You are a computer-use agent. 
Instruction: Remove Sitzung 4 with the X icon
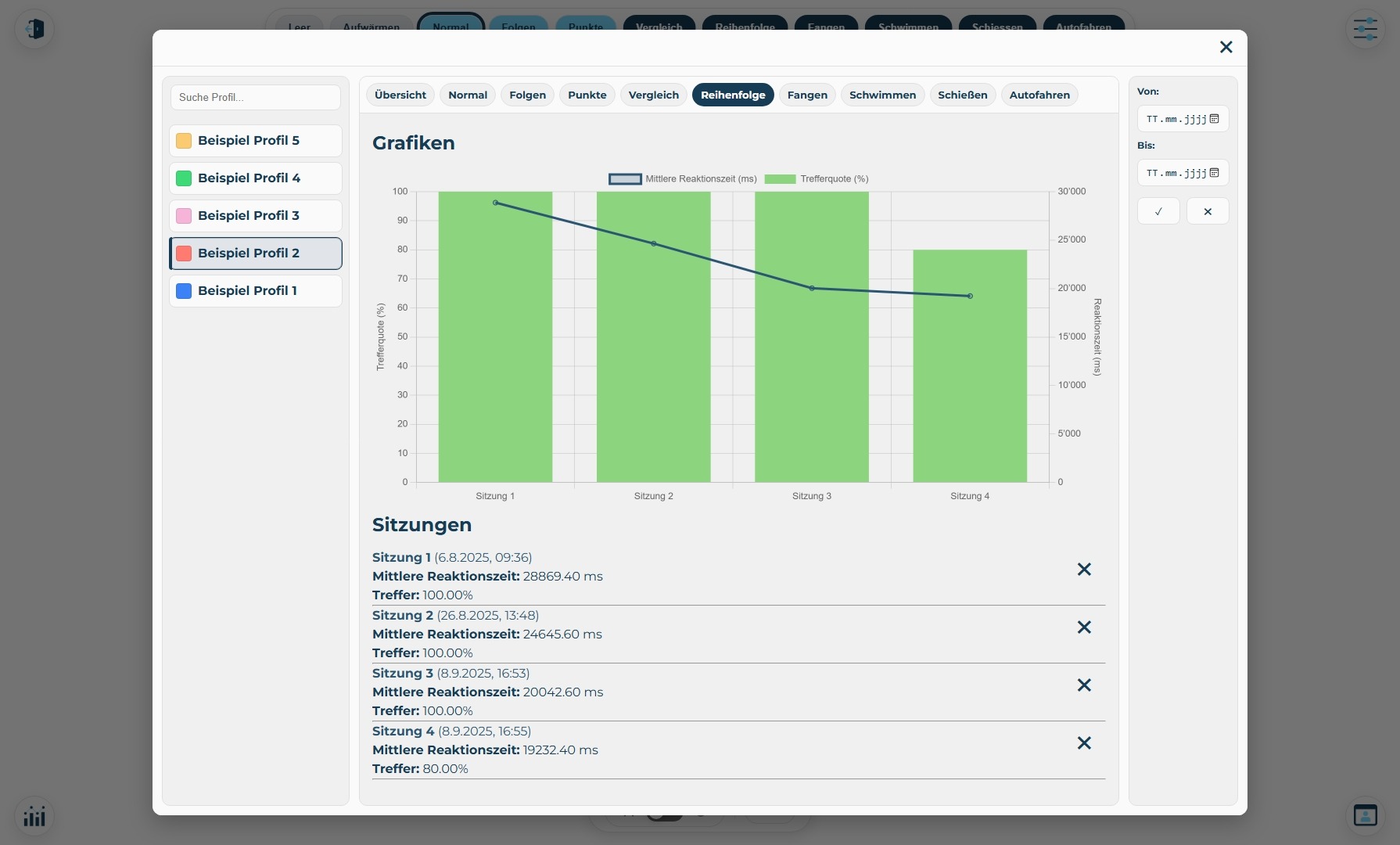1084,743
